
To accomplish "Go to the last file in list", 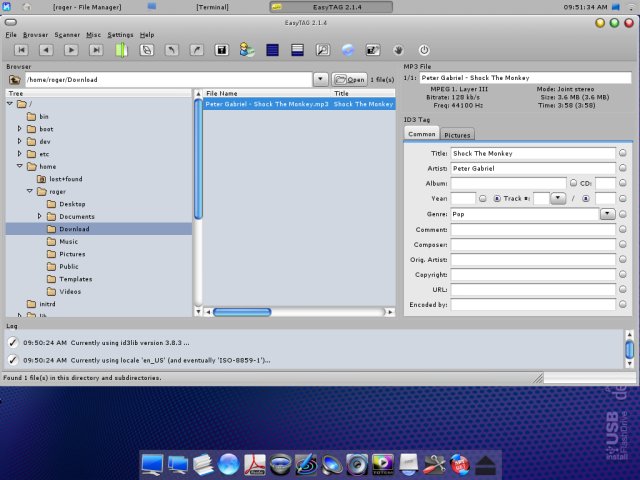I will (x=96, y=49).
